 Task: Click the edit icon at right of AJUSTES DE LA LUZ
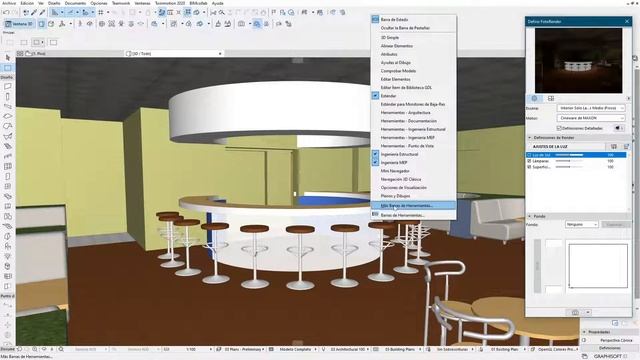coord(626,147)
